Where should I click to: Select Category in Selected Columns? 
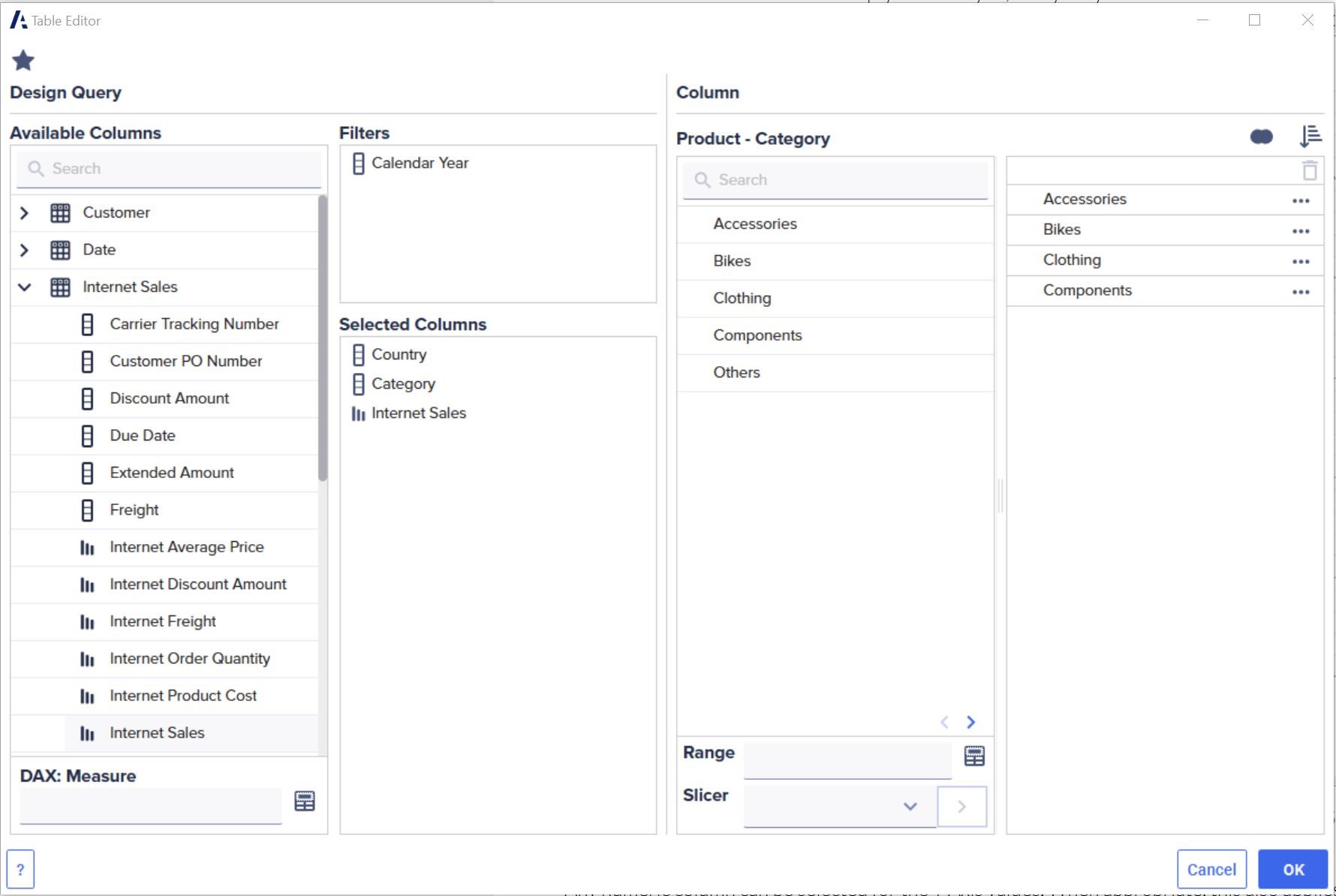coord(403,384)
